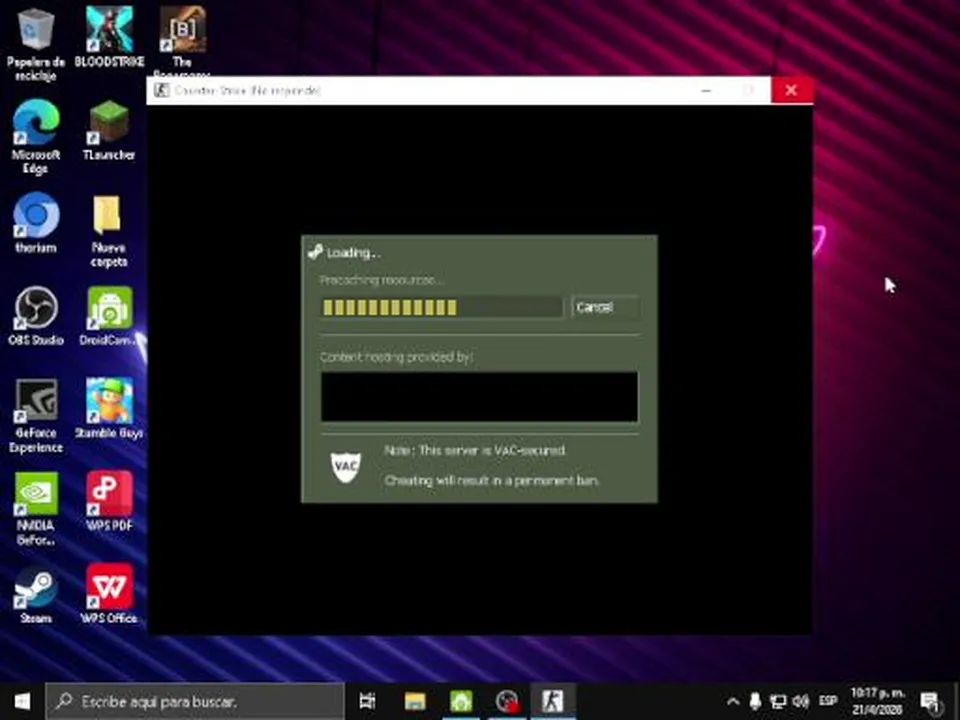960x720 pixels.
Task: Change ESP keyboard language indicator
Action: pyautogui.click(x=828, y=700)
